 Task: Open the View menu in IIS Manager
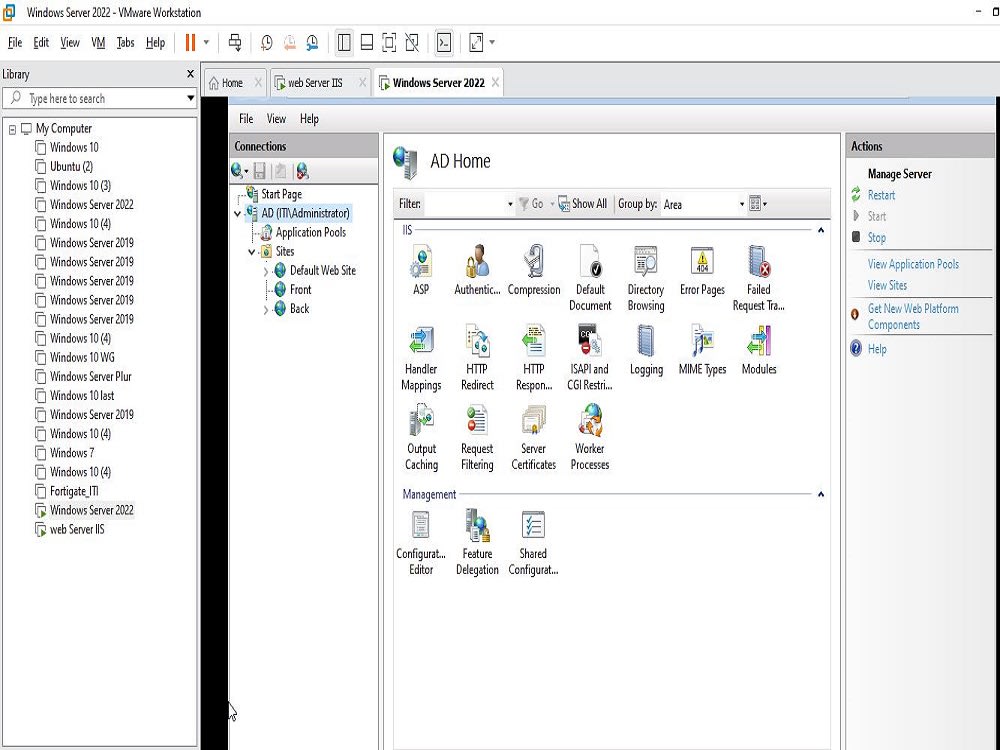[x=276, y=118]
